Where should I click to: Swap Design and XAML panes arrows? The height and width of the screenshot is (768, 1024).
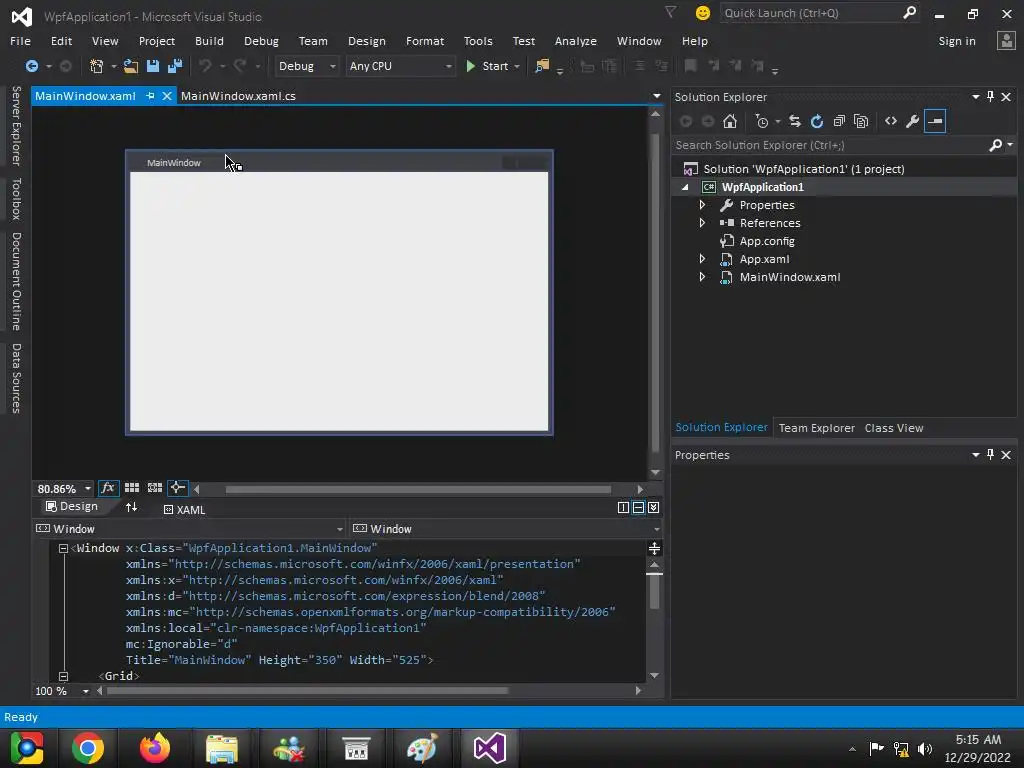(131, 507)
